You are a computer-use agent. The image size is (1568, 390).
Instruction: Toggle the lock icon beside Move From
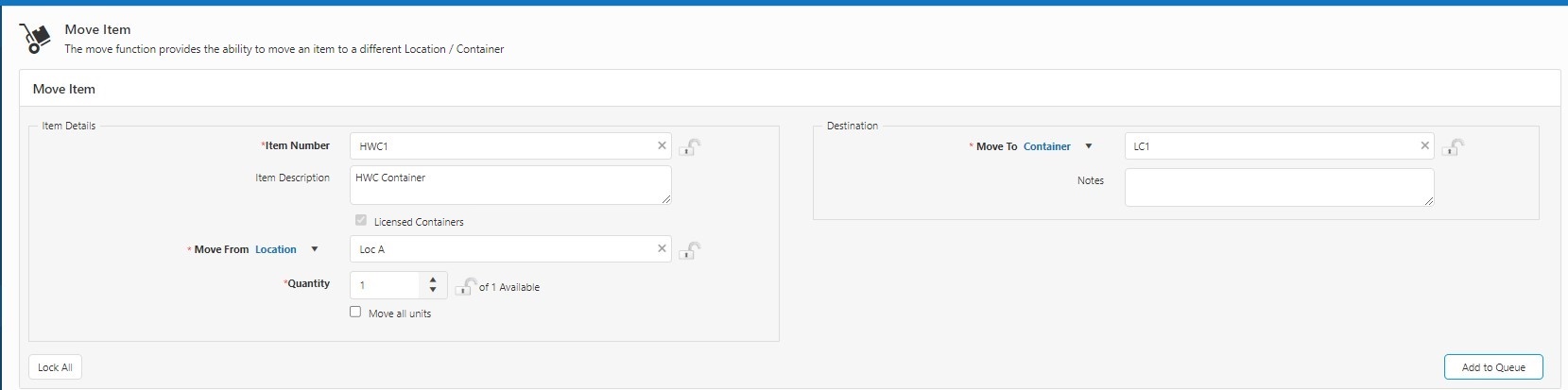690,250
